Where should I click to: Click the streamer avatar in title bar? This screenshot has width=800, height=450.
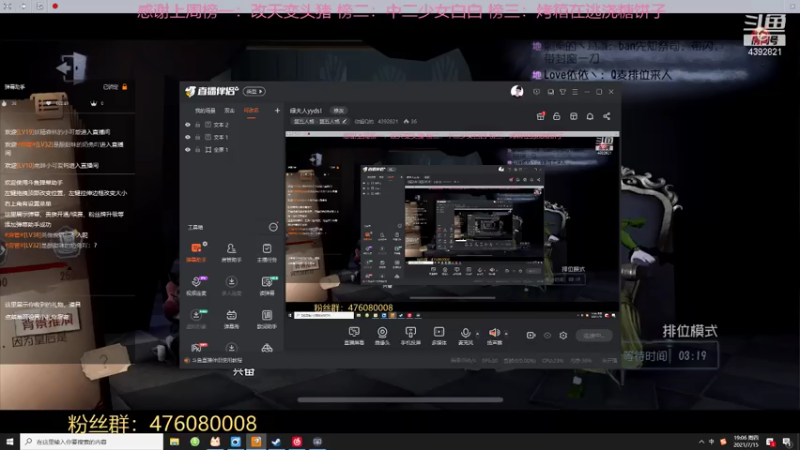(517, 92)
